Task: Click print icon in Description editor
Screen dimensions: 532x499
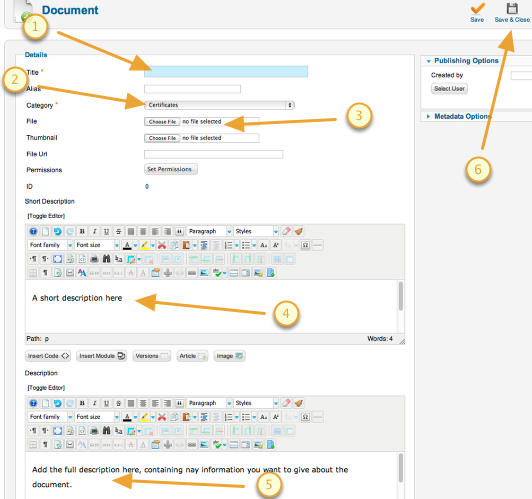Action: 94,431
